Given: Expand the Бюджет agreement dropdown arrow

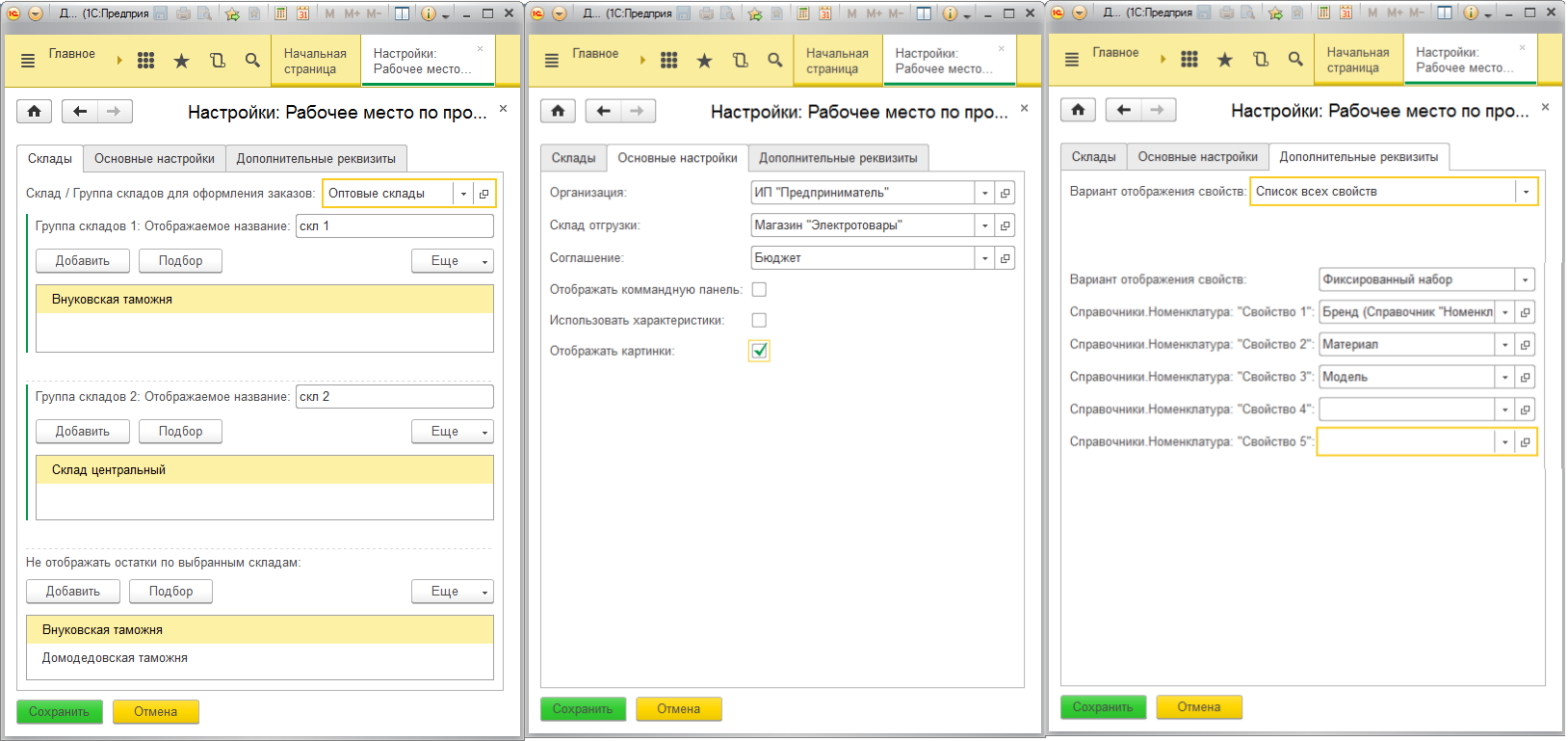Looking at the screenshot, I should (x=985, y=258).
